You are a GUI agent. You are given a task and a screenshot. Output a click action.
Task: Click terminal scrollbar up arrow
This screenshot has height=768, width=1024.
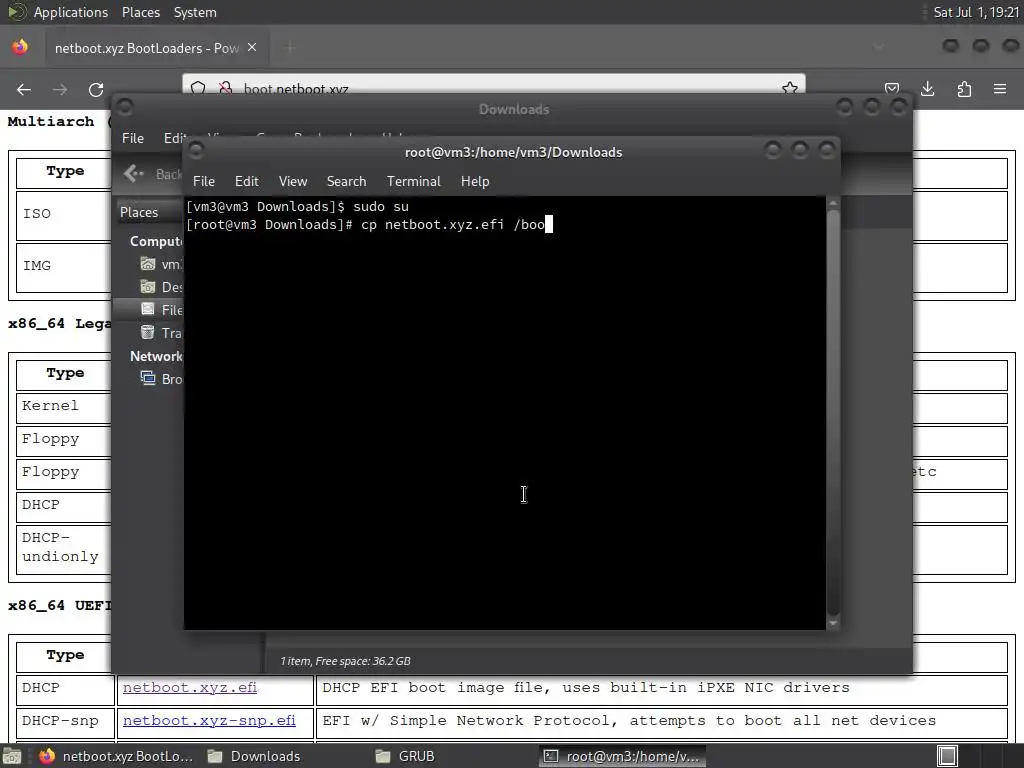click(833, 203)
